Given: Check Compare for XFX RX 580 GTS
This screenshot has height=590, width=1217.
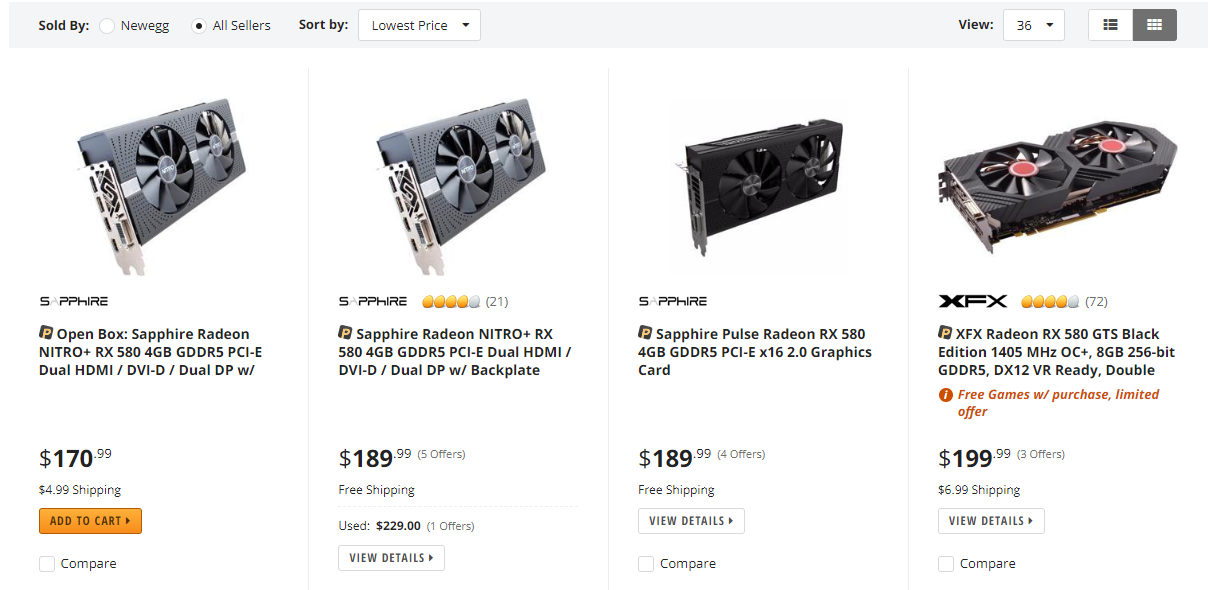Looking at the screenshot, I should point(946,564).
